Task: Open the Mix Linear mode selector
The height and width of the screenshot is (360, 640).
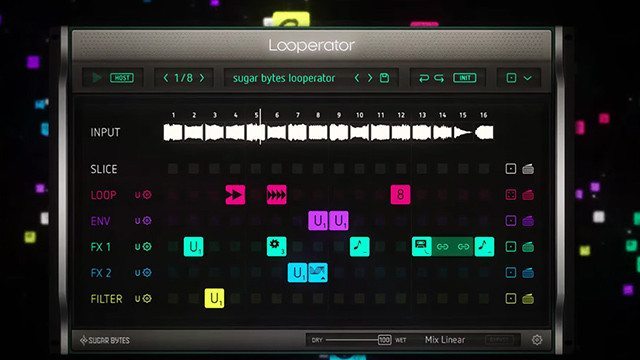Action: click(x=445, y=340)
